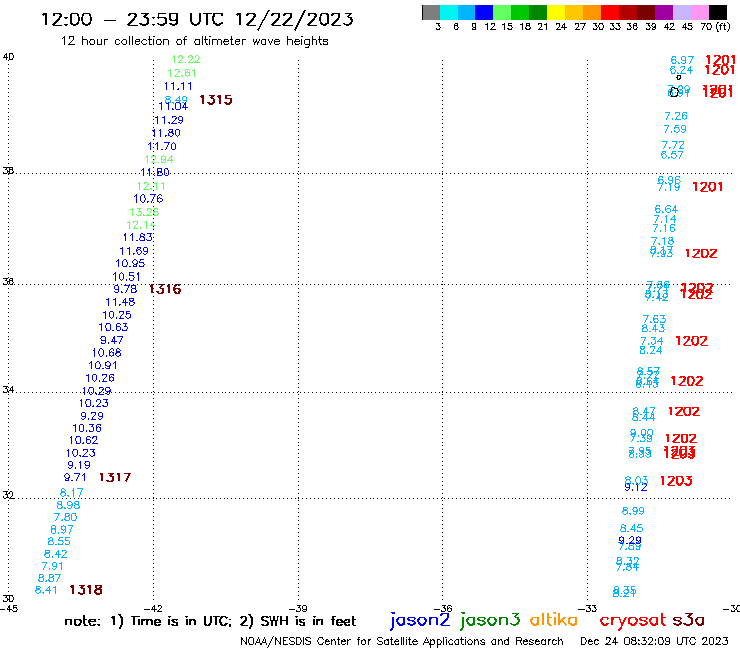Click the time label 1317
Image resolution: width=740 pixels, height=650 pixels.
(x=115, y=478)
